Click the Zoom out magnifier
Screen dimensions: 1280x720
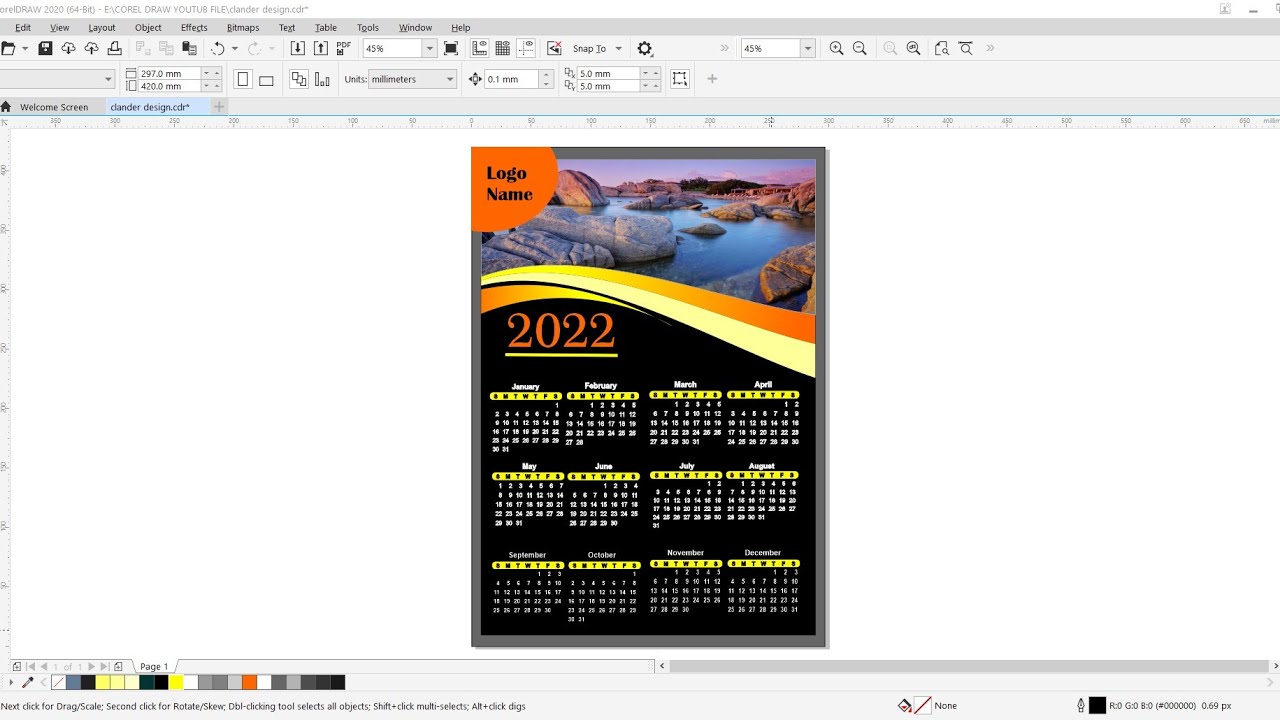pos(859,48)
